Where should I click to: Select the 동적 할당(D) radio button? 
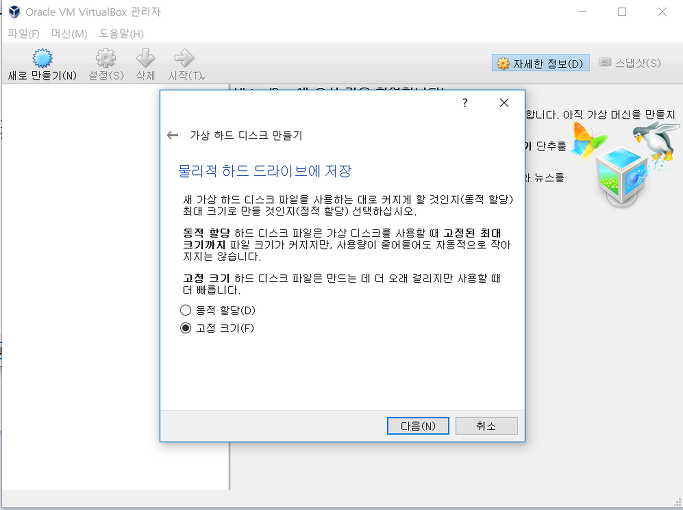tap(186, 310)
